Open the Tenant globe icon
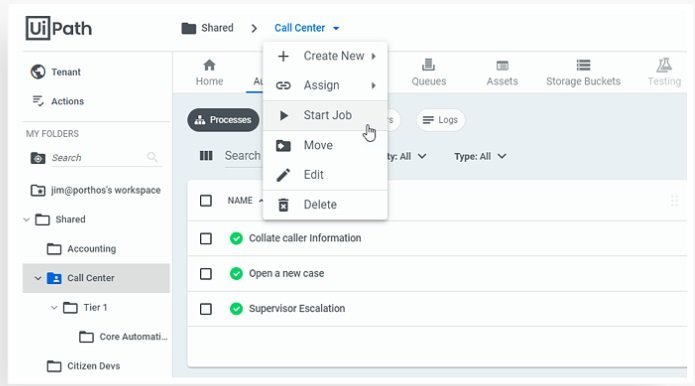This screenshot has width=695, height=386. point(38,72)
